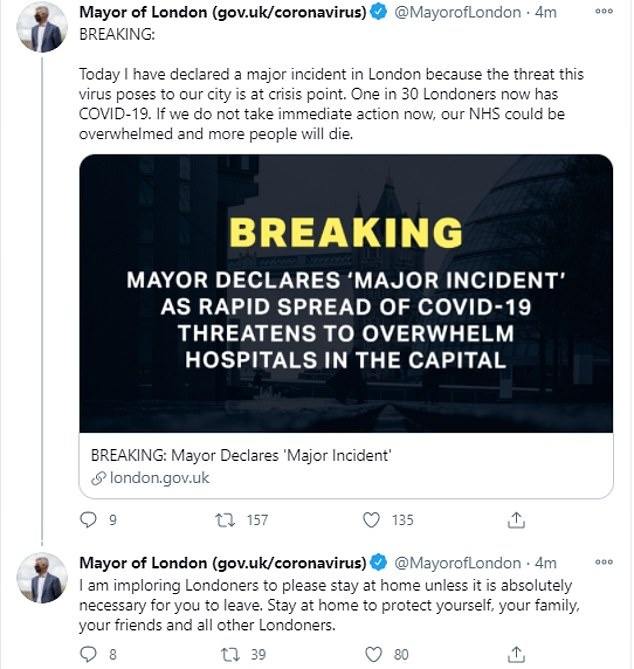
Task: Retweet the major incident declaration tweet
Action: (228, 520)
